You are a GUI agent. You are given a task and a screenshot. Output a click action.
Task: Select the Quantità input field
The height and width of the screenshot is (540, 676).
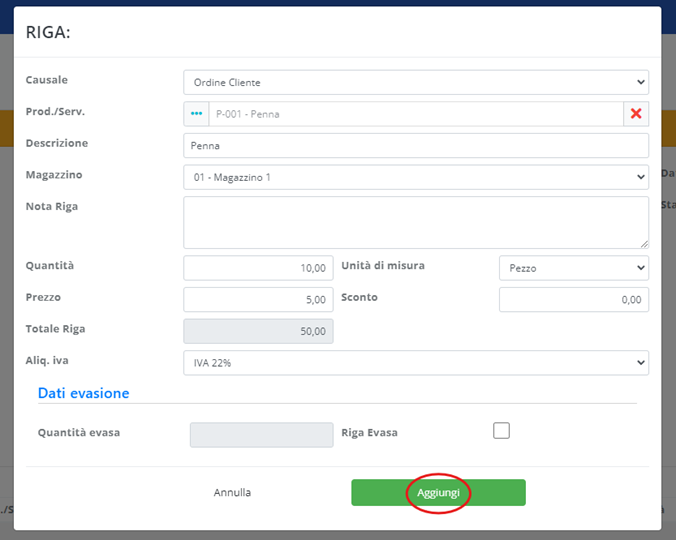258,268
